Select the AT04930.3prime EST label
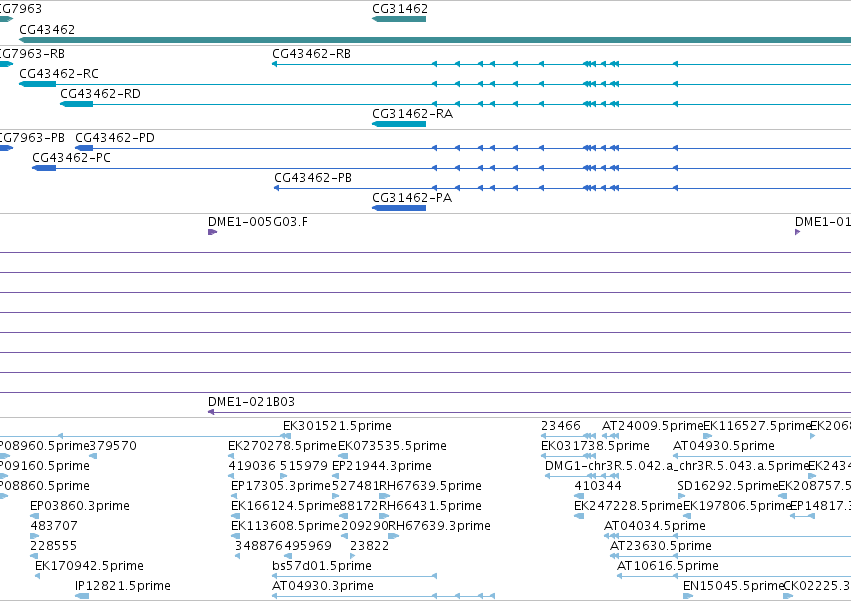 (323, 587)
